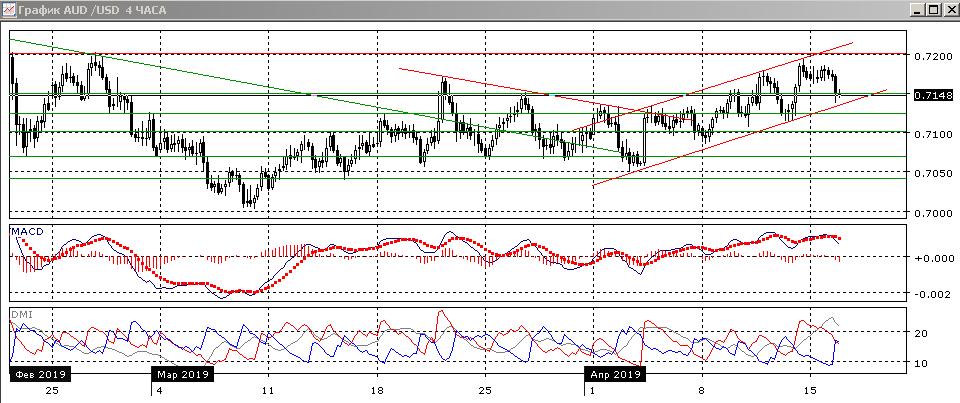This screenshot has height=403, width=960.
Task: Jump to the Апр 2019 month marker
Action: pyautogui.click(x=614, y=374)
